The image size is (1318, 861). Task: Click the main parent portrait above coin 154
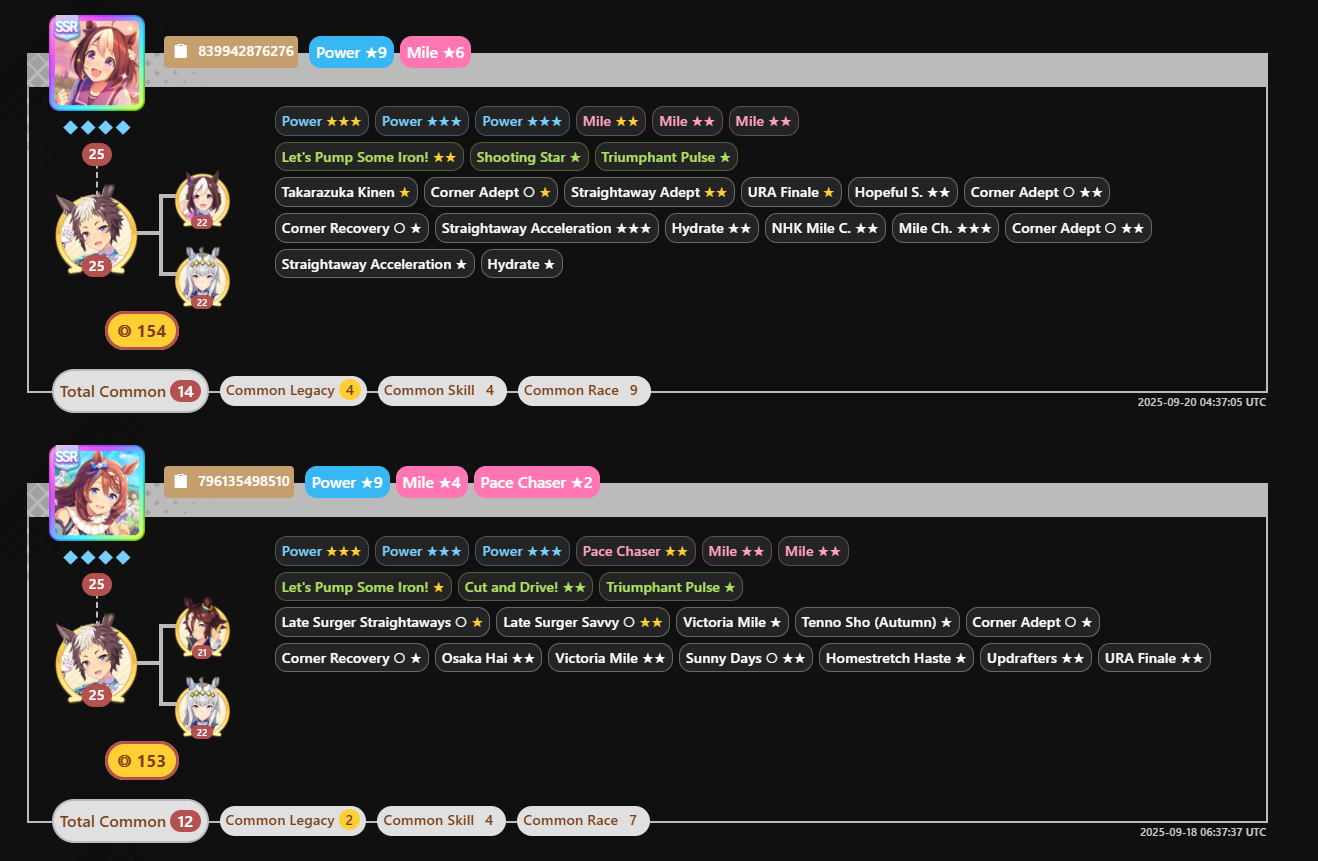coord(96,235)
